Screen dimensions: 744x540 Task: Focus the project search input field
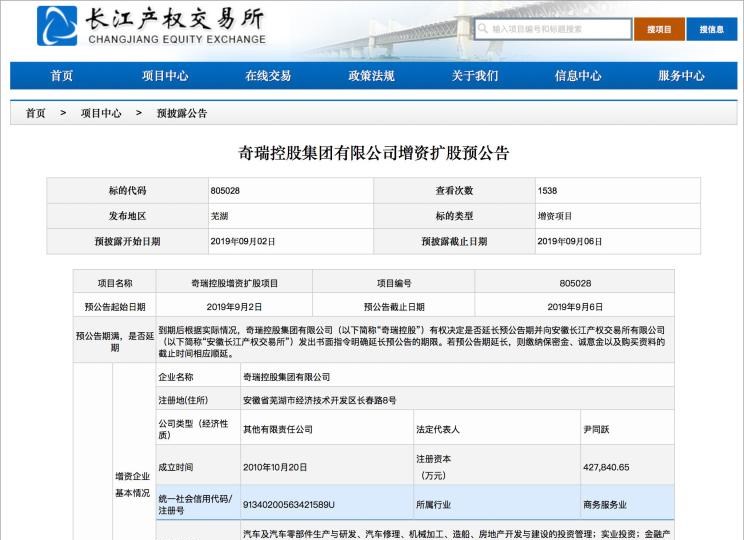[553, 29]
